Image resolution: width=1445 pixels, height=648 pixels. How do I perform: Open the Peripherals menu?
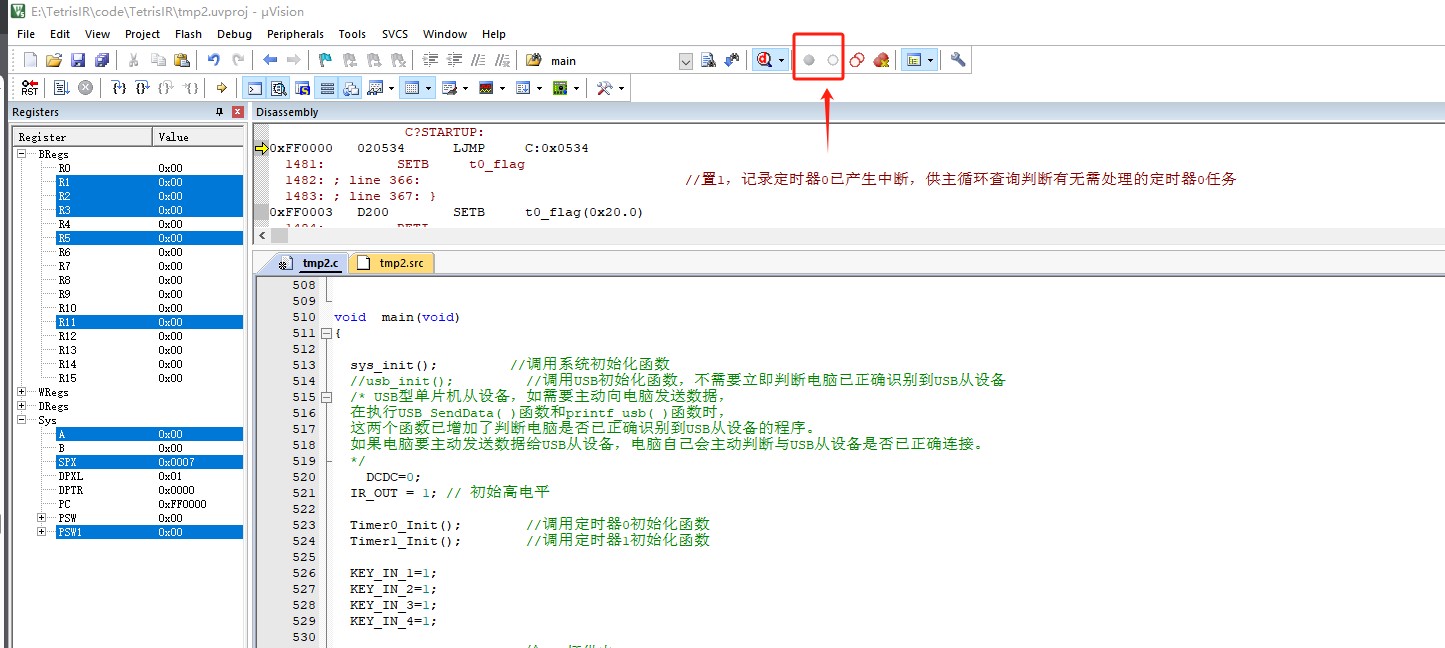point(294,34)
